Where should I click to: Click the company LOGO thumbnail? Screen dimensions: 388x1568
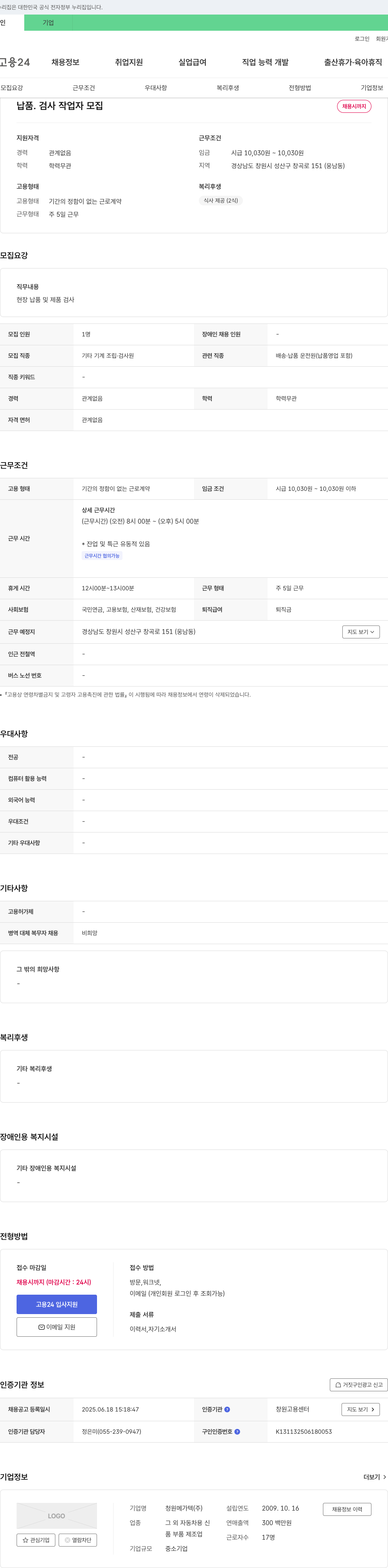tap(57, 1516)
